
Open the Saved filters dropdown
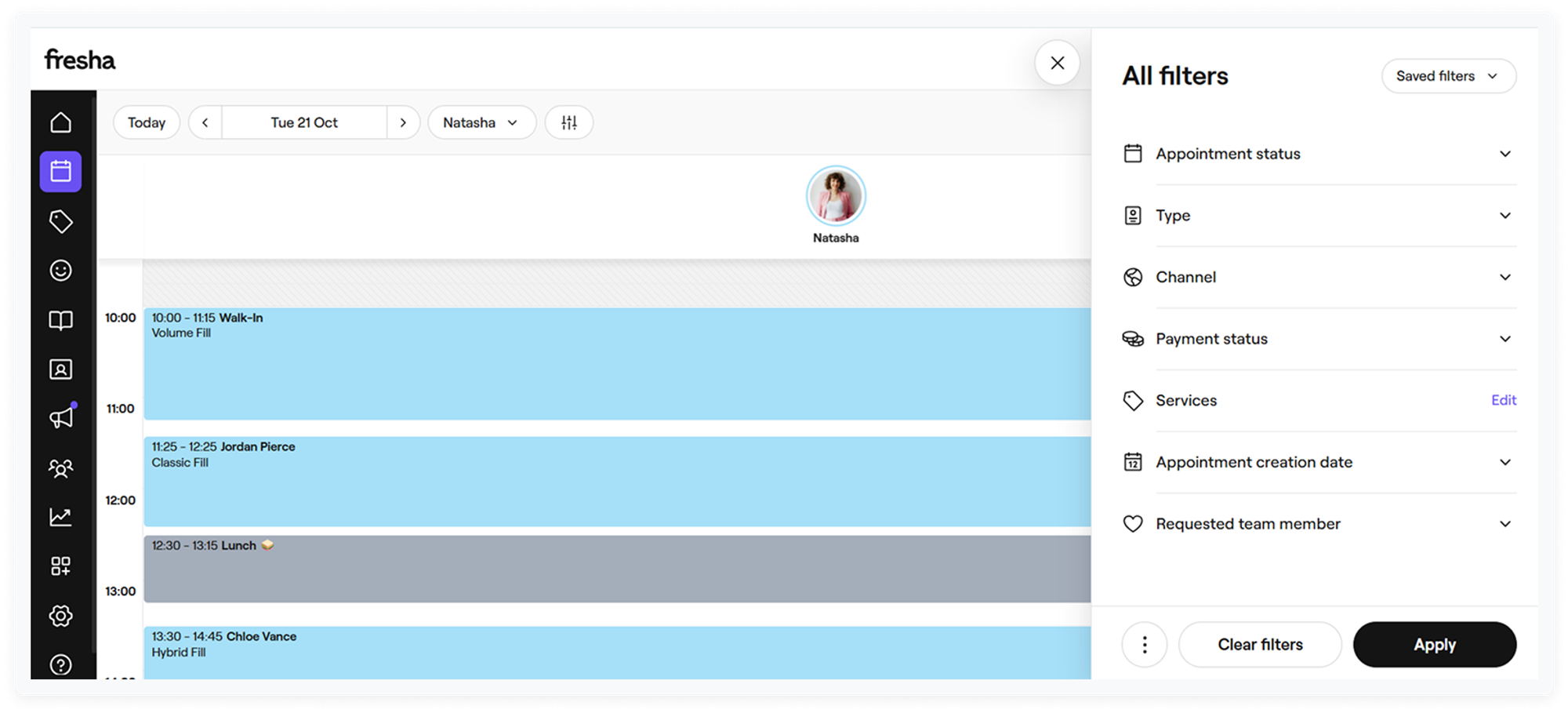coord(1449,76)
